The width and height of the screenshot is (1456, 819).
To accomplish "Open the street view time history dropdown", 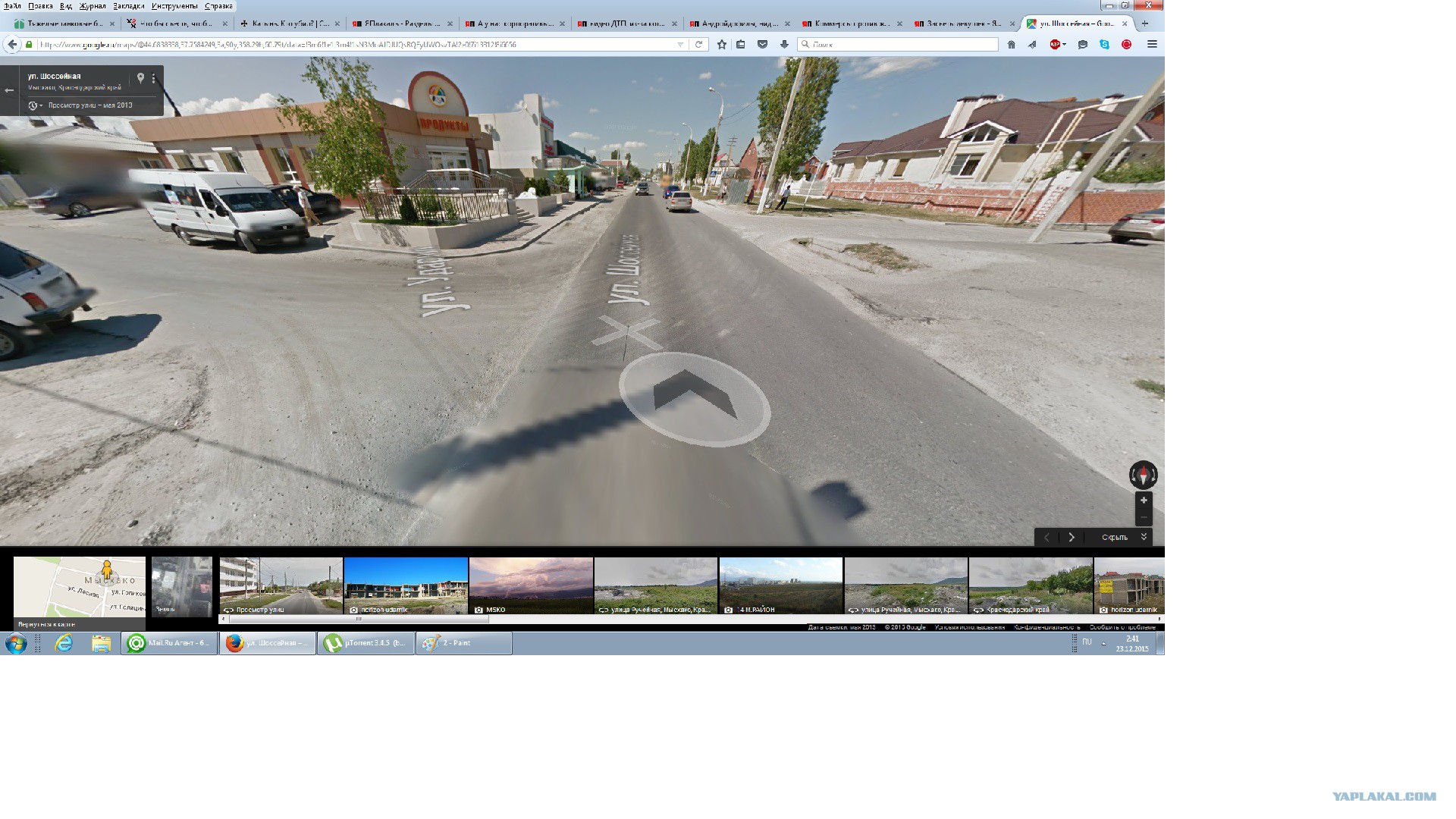I will [x=36, y=105].
